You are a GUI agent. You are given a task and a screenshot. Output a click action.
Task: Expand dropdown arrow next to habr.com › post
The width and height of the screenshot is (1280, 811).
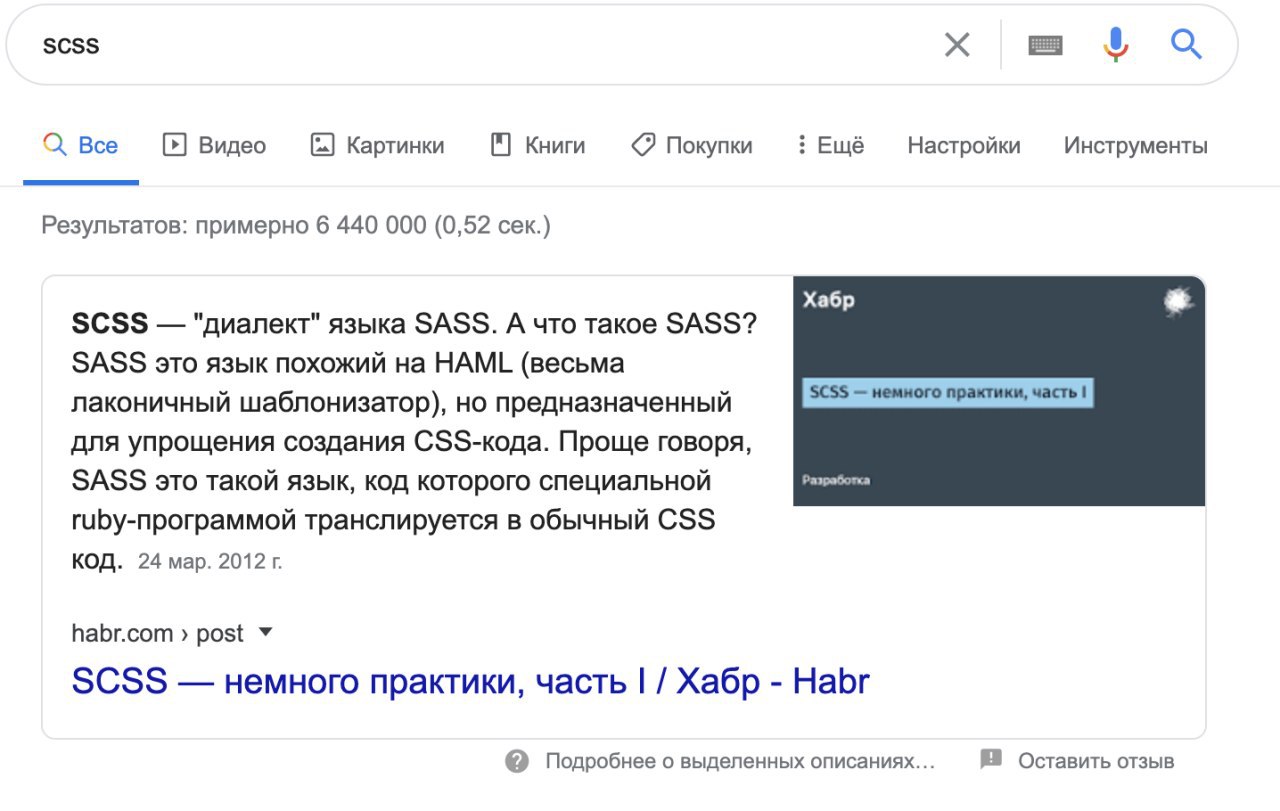[x=265, y=632]
